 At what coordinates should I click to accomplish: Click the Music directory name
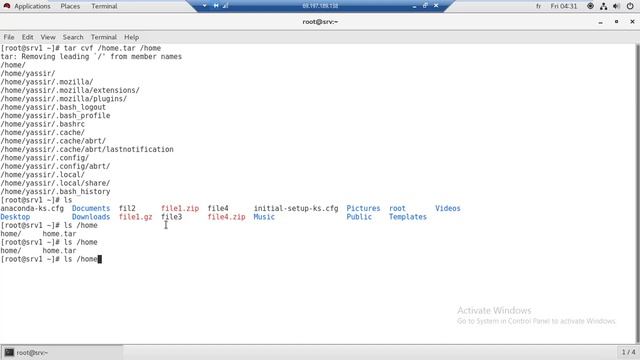[264, 217]
